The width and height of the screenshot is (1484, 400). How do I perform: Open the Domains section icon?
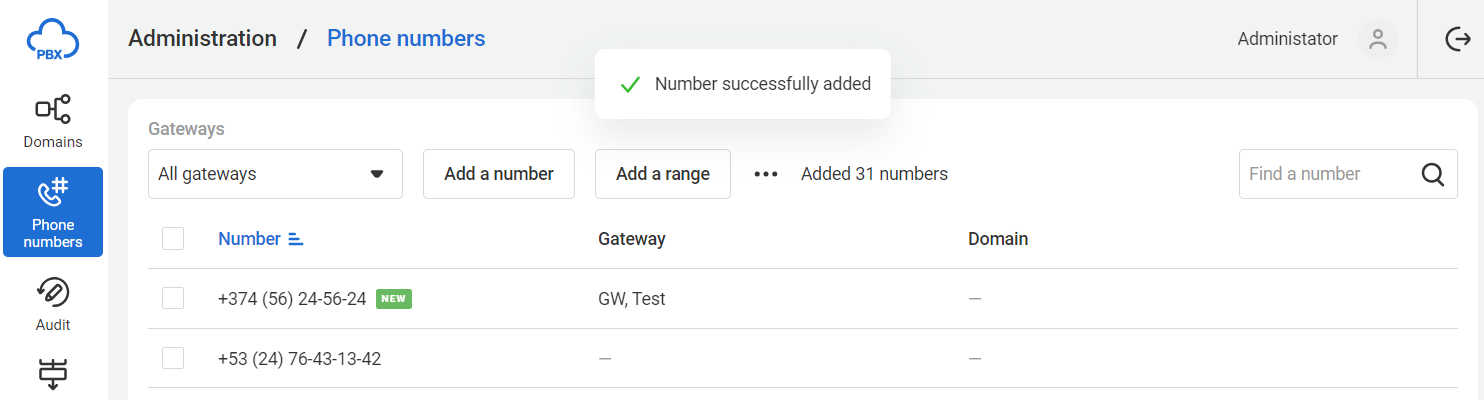click(x=53, y=109)
